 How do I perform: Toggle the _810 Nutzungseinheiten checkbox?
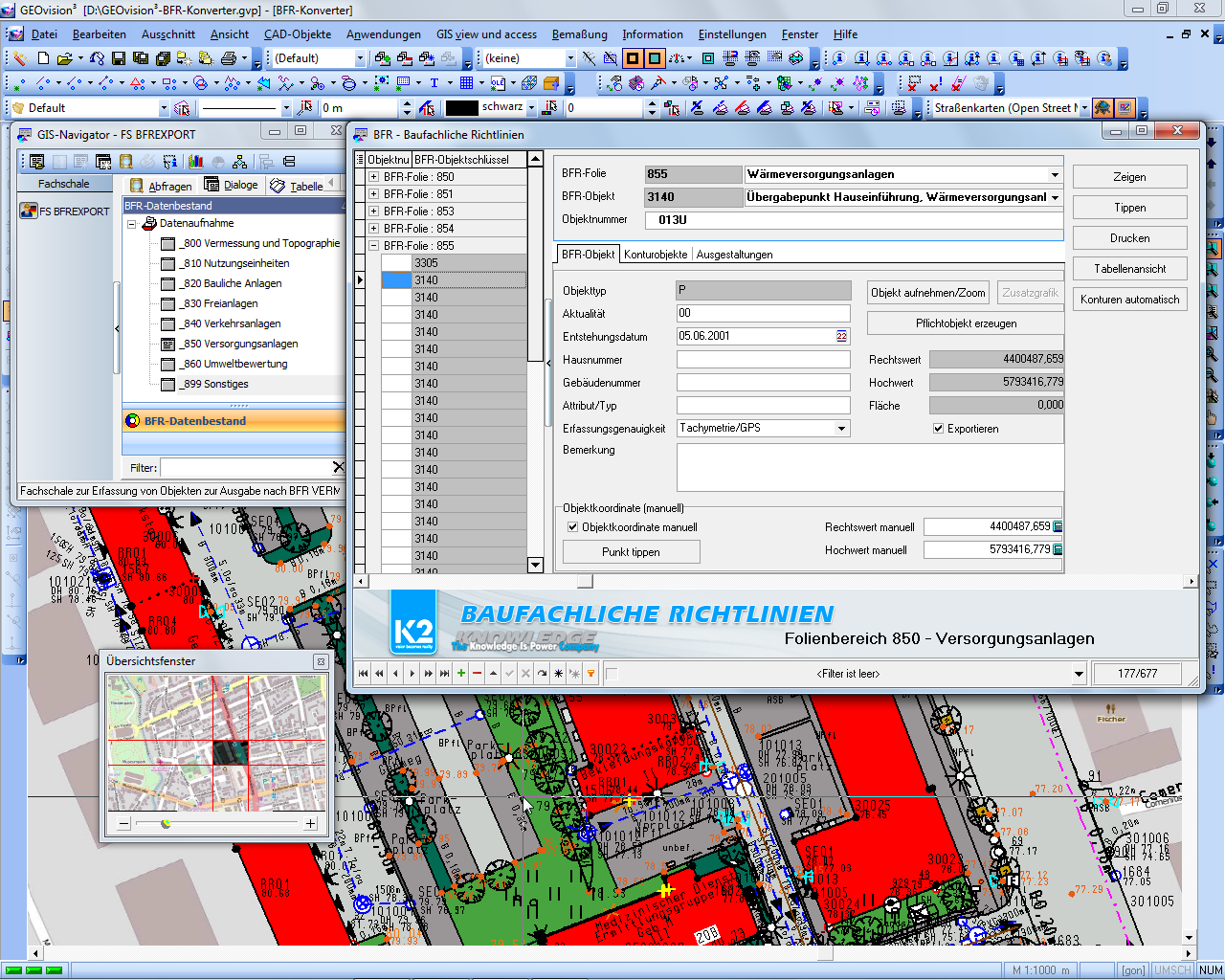click(168, 263)
